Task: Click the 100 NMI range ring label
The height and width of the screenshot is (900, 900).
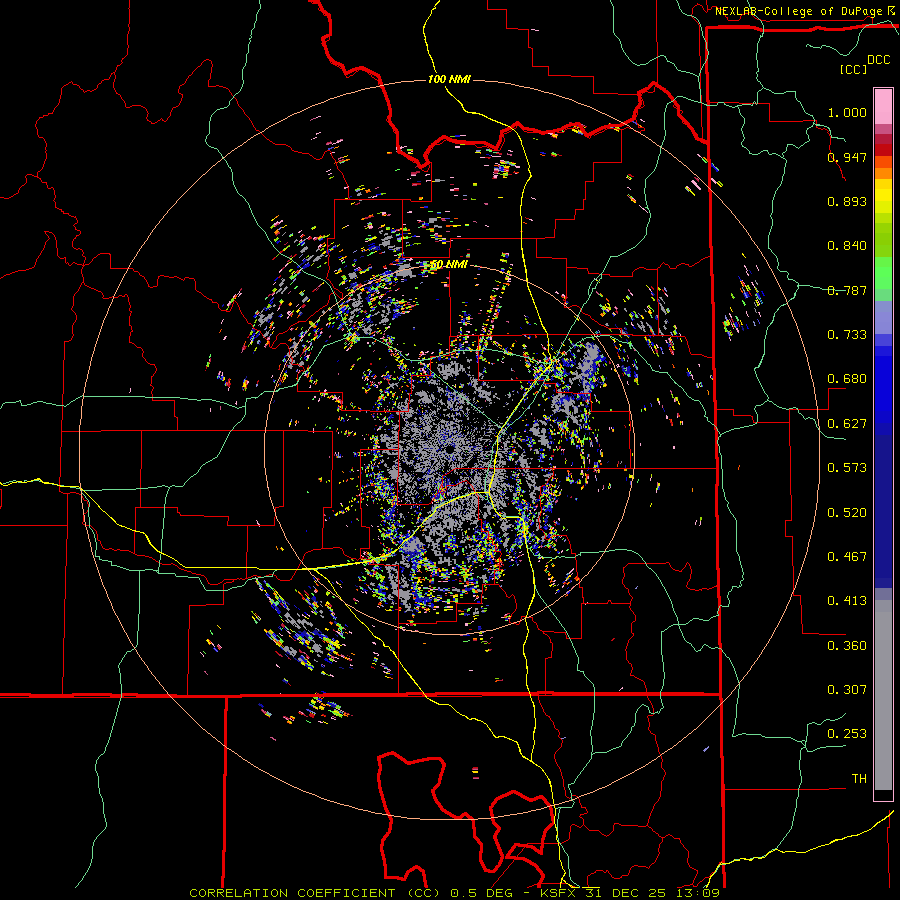Action: [449, 79]
